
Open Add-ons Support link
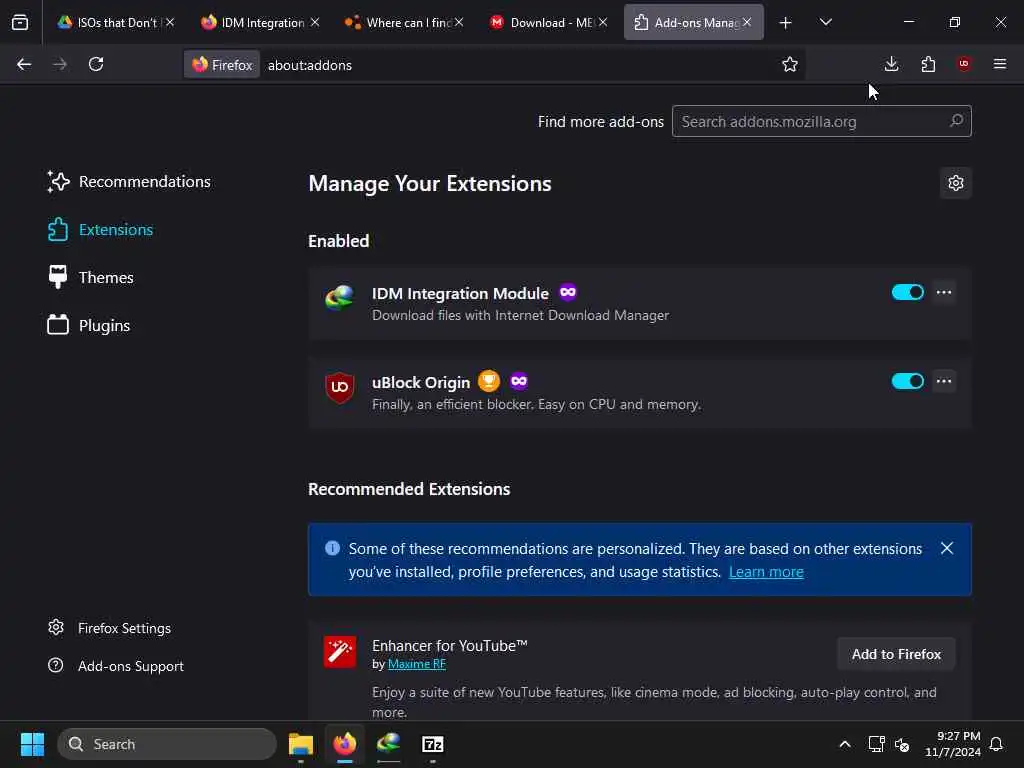[x=116, y=666]
